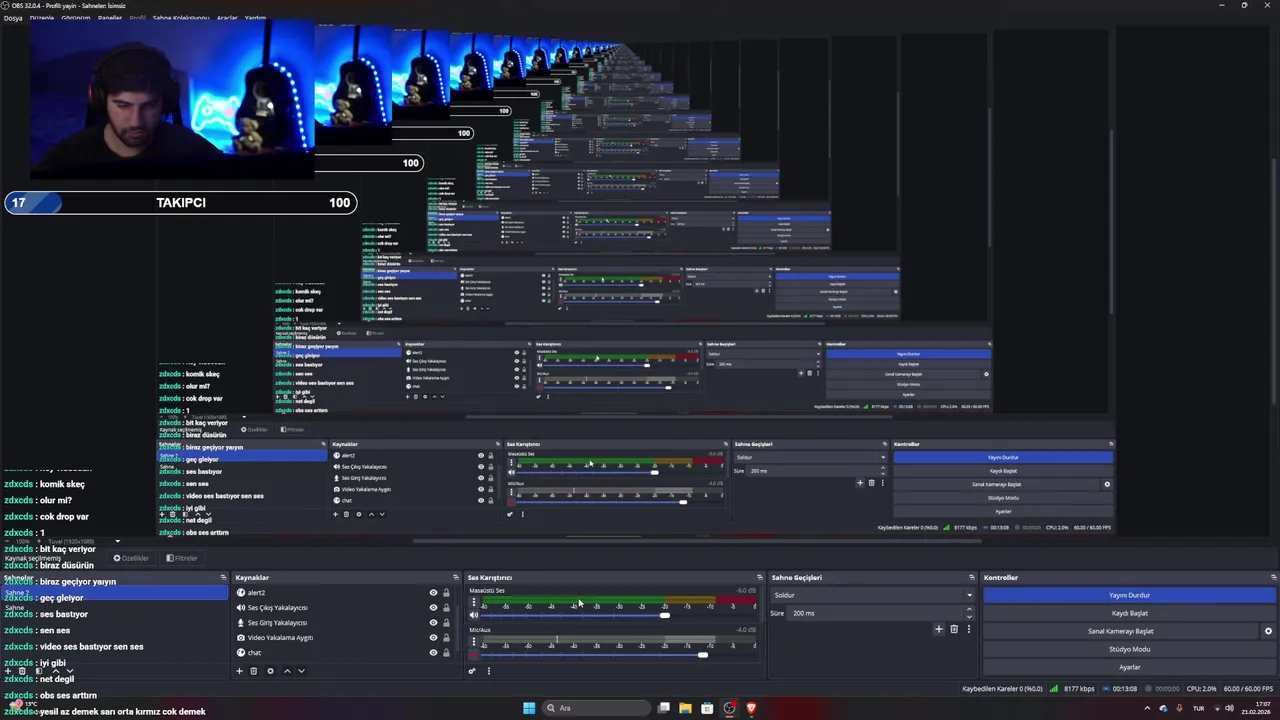Add a new source with the plus icon in Kaynaklar
Screen dimensions: 1280x720
[x=239, y=671]
